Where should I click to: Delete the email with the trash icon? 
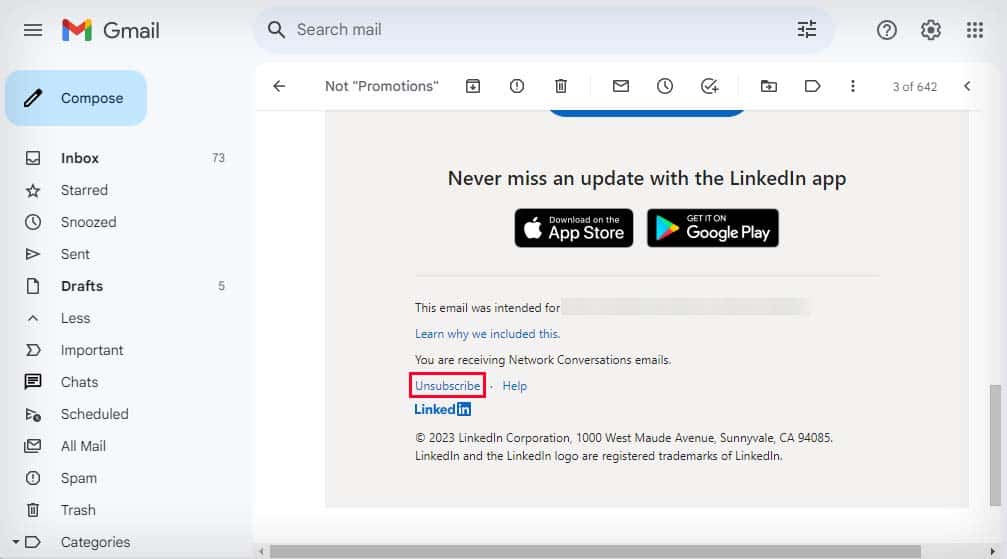561,86
